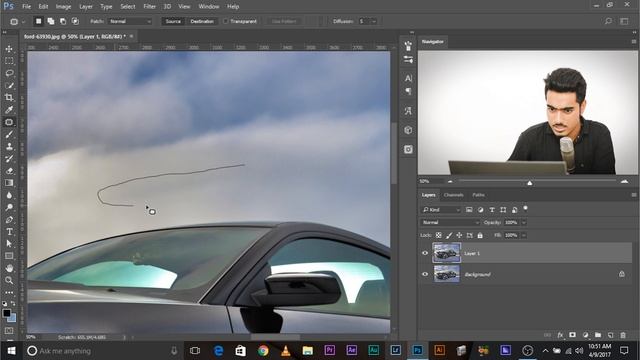The width and height of the screenshot is (640, 360).
Task: Select the Clone Stamp tool
Action: (9, 147)
